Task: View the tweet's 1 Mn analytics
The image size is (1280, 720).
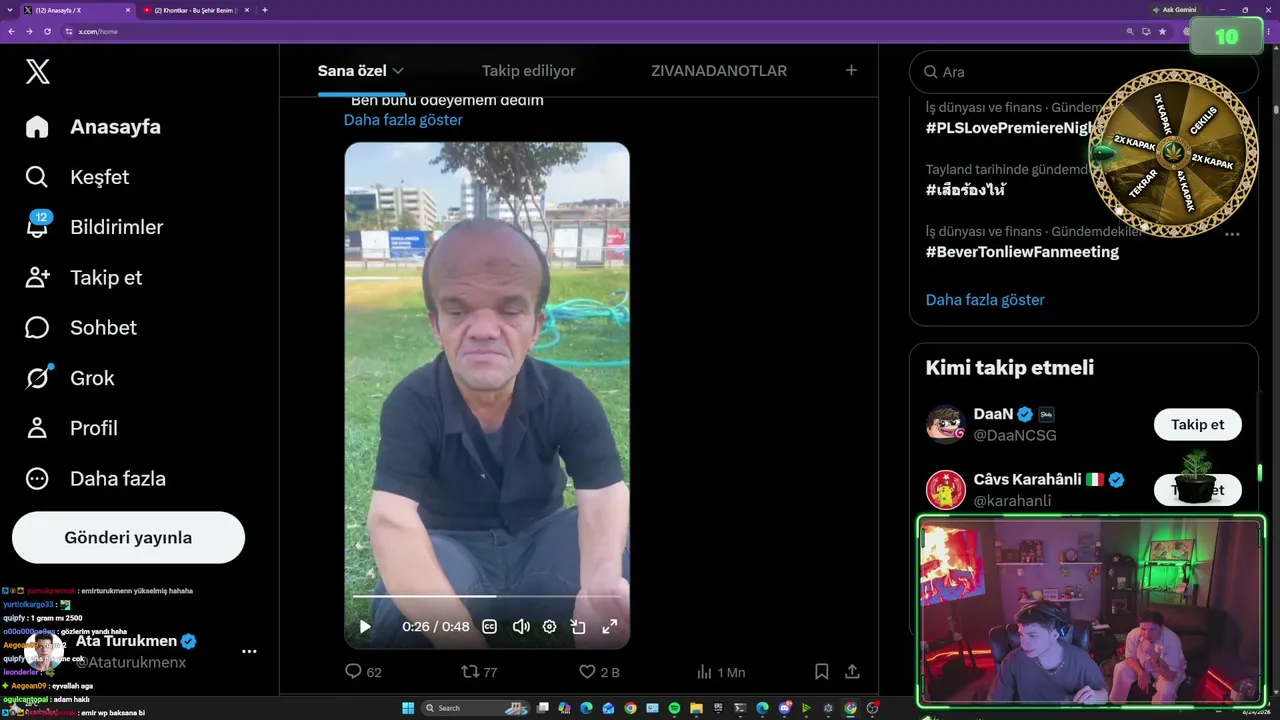Action: coord(720,672)
